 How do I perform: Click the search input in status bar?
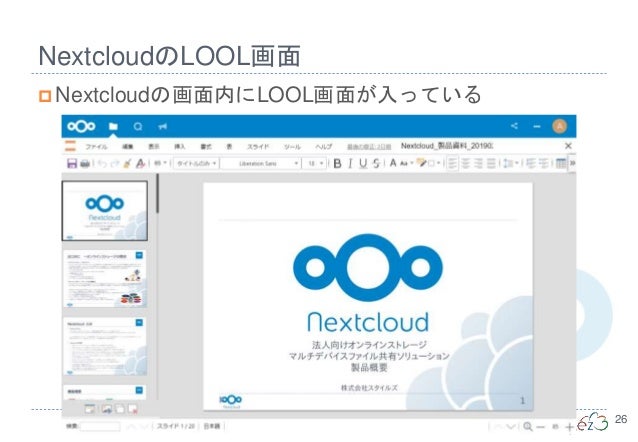pos(100,427)
